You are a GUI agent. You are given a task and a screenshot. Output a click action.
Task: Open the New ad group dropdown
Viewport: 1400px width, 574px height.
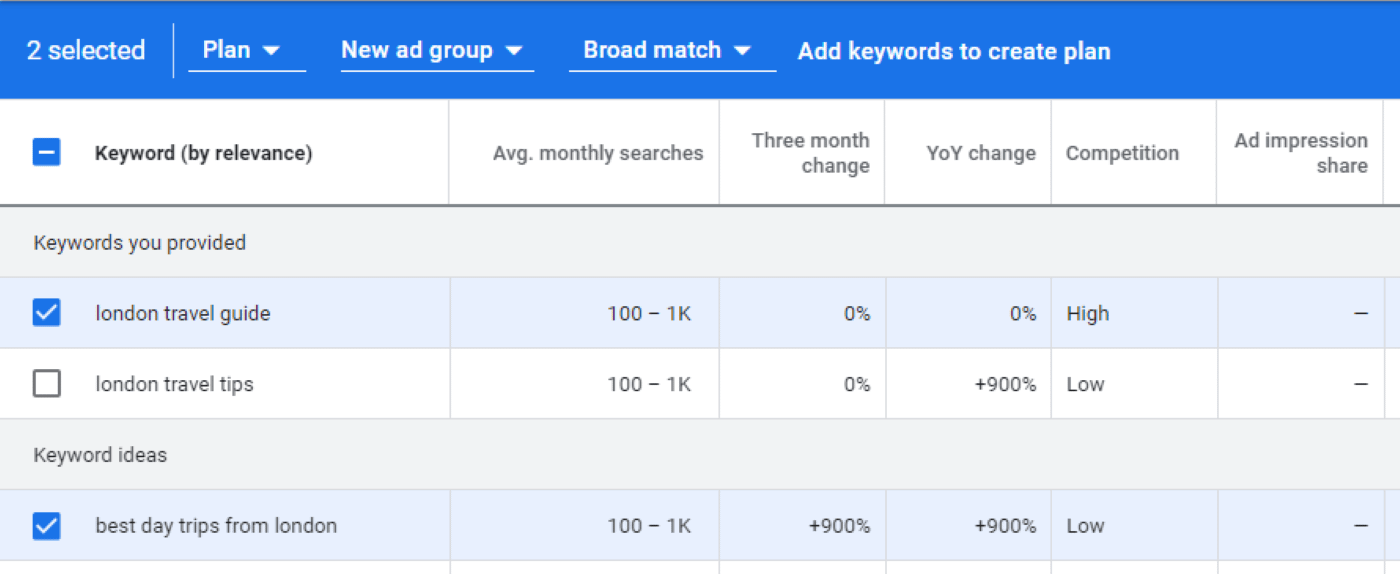436,50
